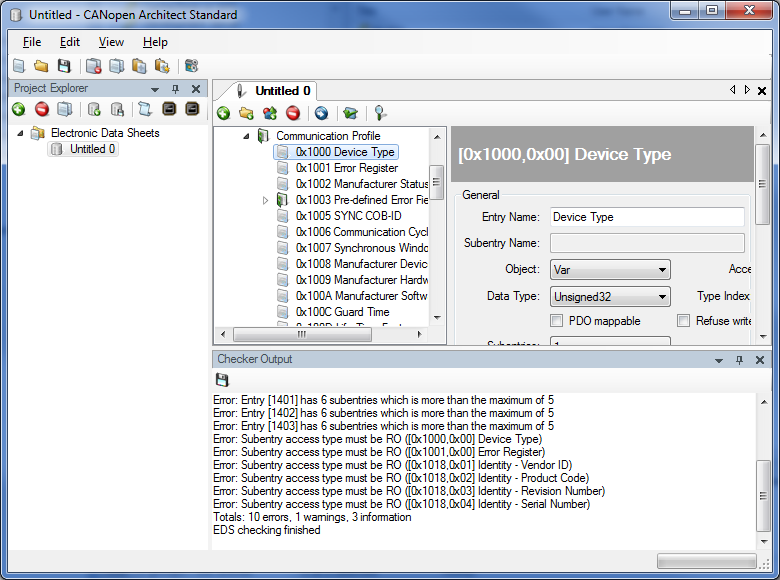Open the View menu
The height and width of the screenshot is (580, 780).
(x=111, y=42)
